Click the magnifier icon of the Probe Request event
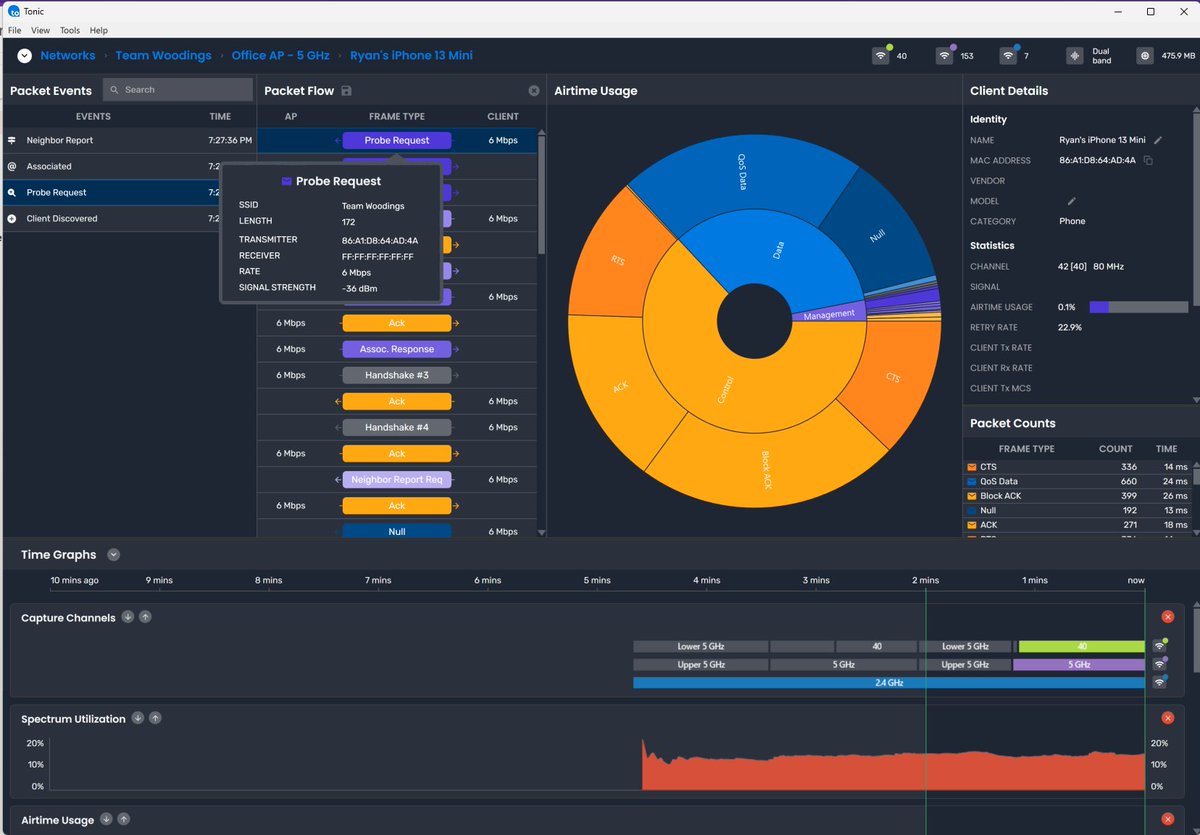Screen dimensions: 1200x835 coord(12,192)
